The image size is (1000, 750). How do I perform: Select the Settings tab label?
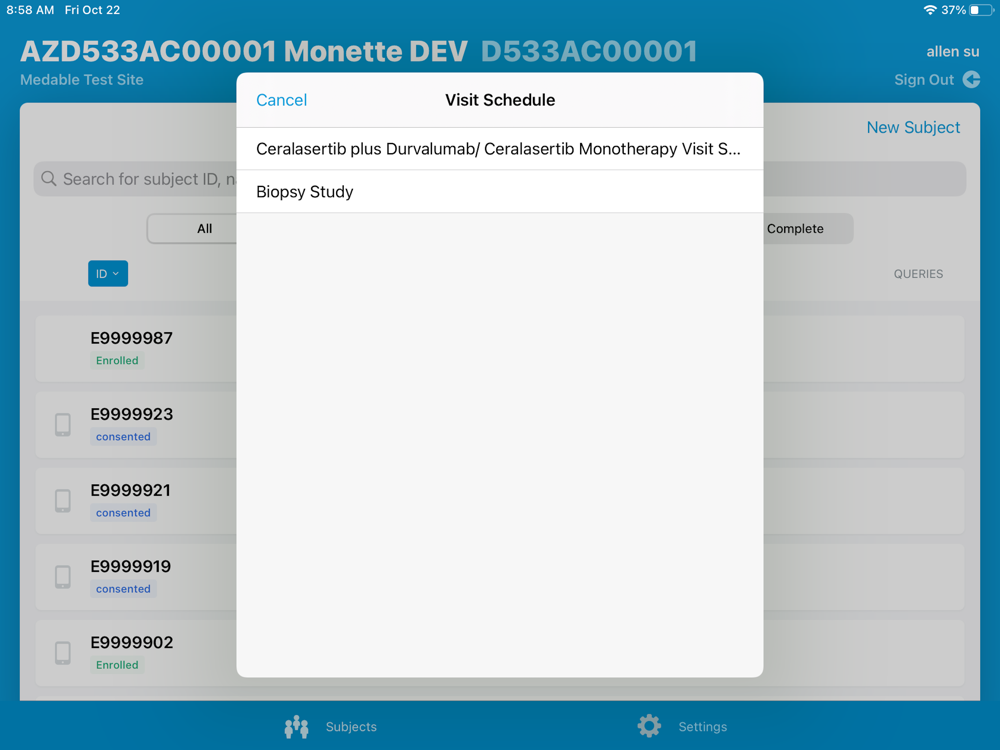click(x=702, y=727)
